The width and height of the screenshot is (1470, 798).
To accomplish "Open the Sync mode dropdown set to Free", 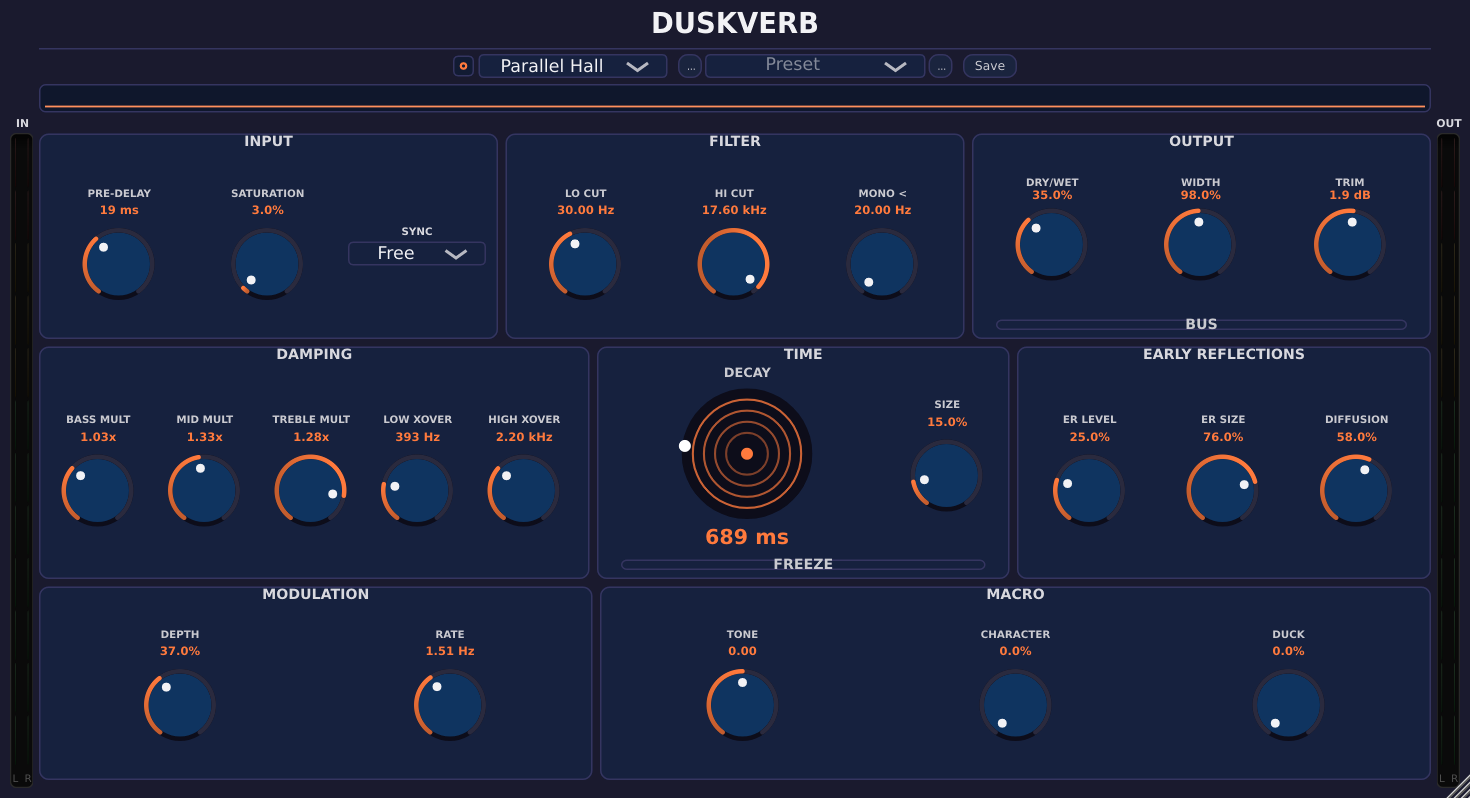I will (x=417, y=253).
